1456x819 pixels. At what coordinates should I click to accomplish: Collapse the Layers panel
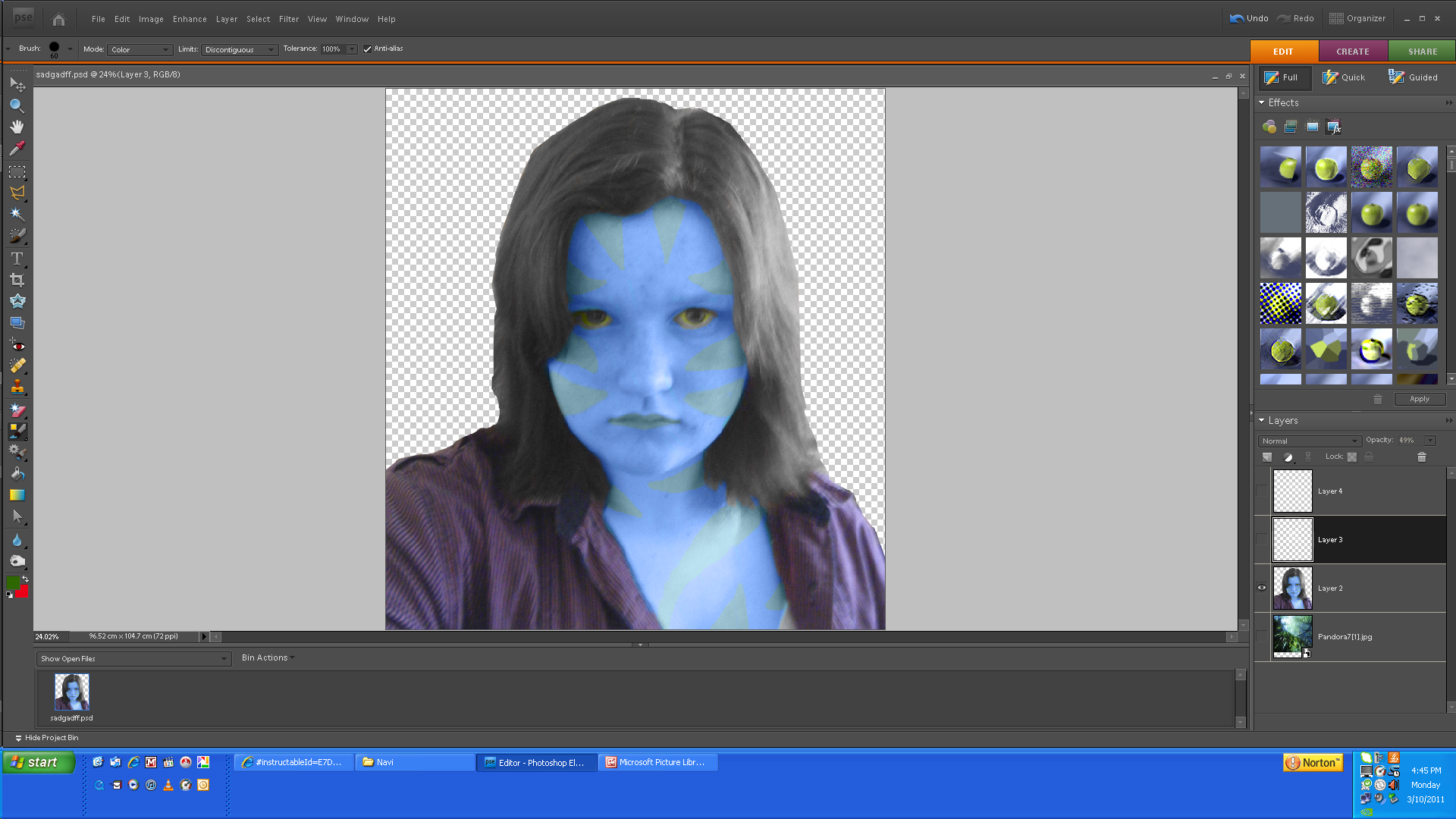click(1262, 420)
